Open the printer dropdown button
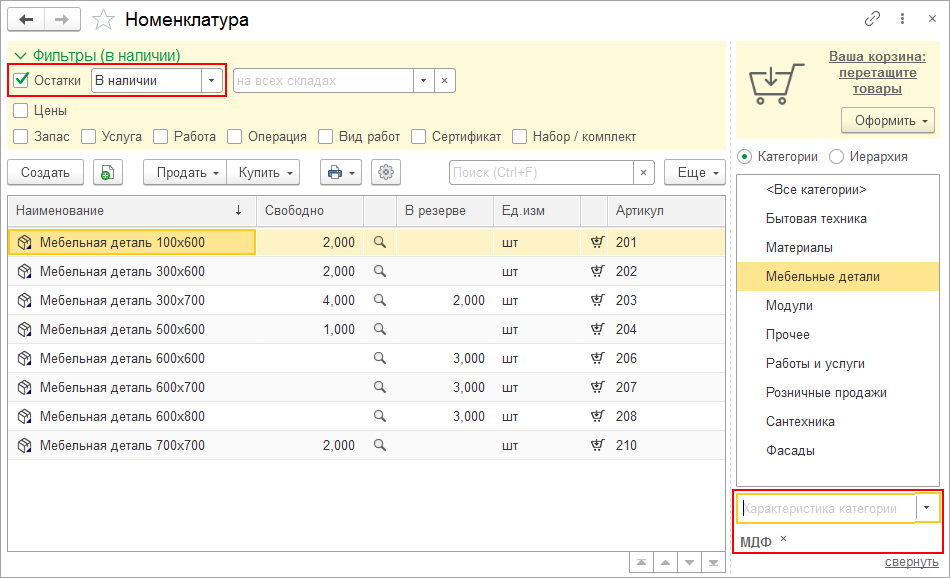Viewport: 950px width, 578px height. pos(340,173)
